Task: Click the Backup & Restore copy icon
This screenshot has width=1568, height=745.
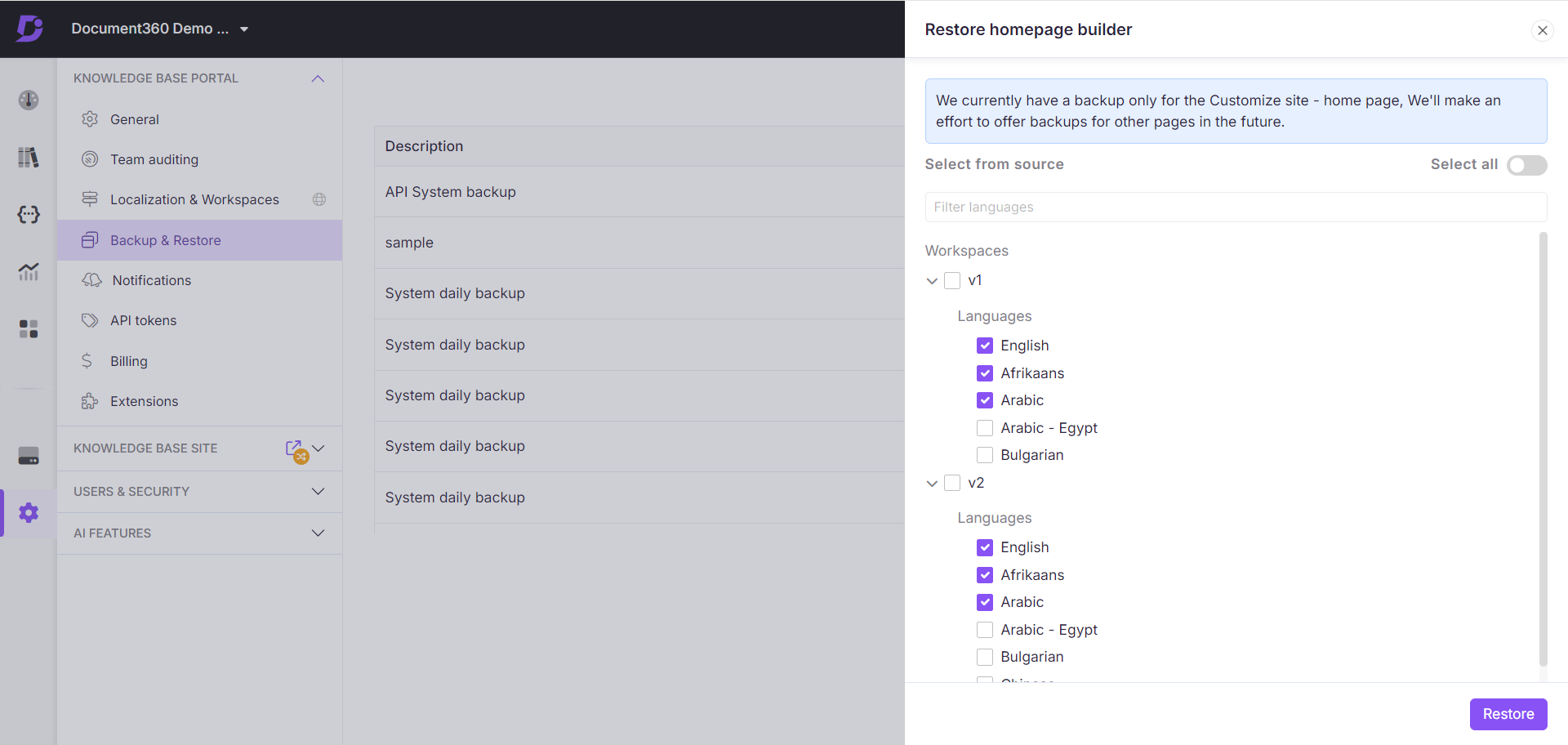Action: tap(90, 240)
